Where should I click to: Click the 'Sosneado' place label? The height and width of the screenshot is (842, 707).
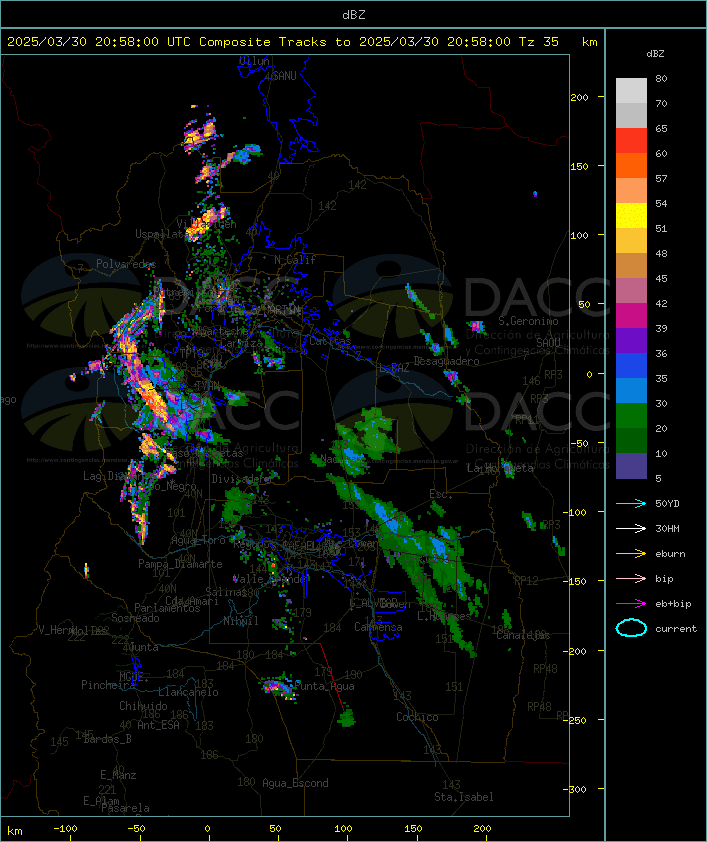pos(135,618)
